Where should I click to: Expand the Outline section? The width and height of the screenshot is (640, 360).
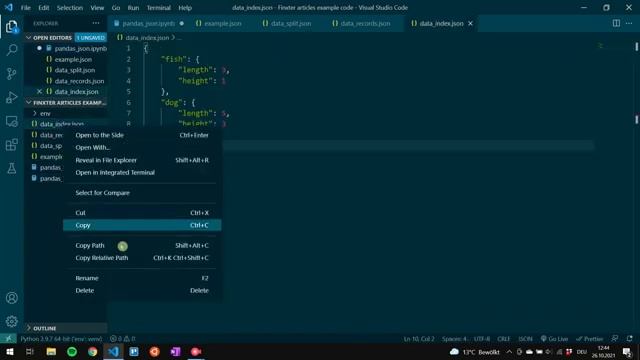click(65, 328)
